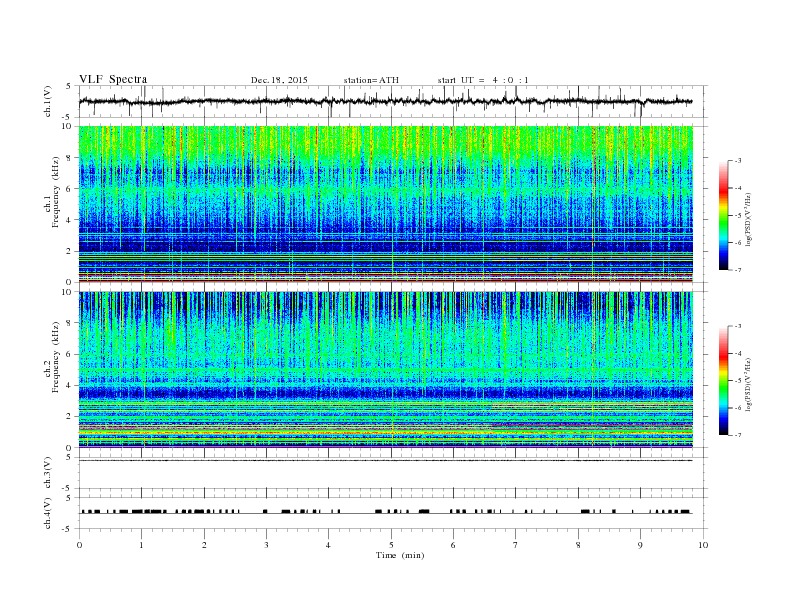
Task: Click inside the ch.1 spectrogram panel
Action: pos(385,204)
